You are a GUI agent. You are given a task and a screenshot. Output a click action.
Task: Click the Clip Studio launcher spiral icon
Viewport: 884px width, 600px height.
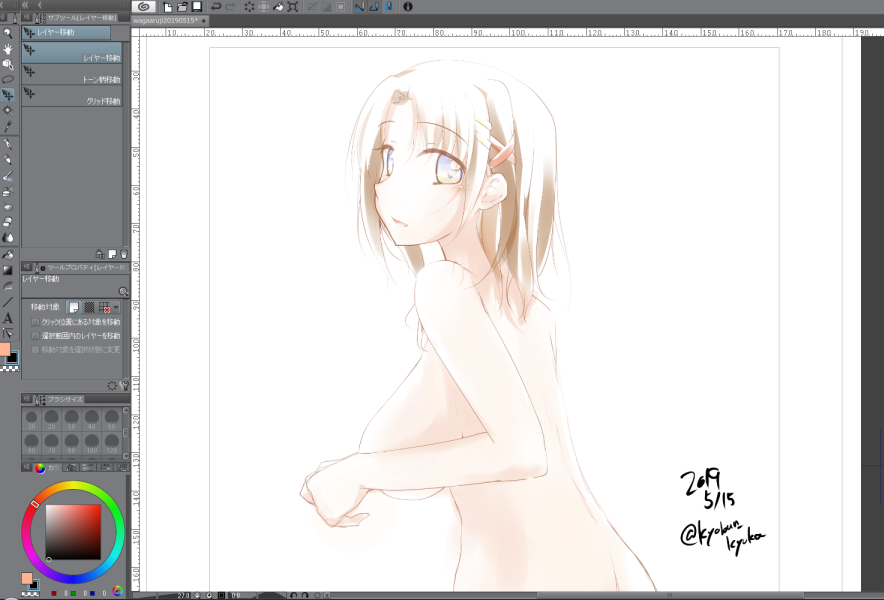coord(144,7)
